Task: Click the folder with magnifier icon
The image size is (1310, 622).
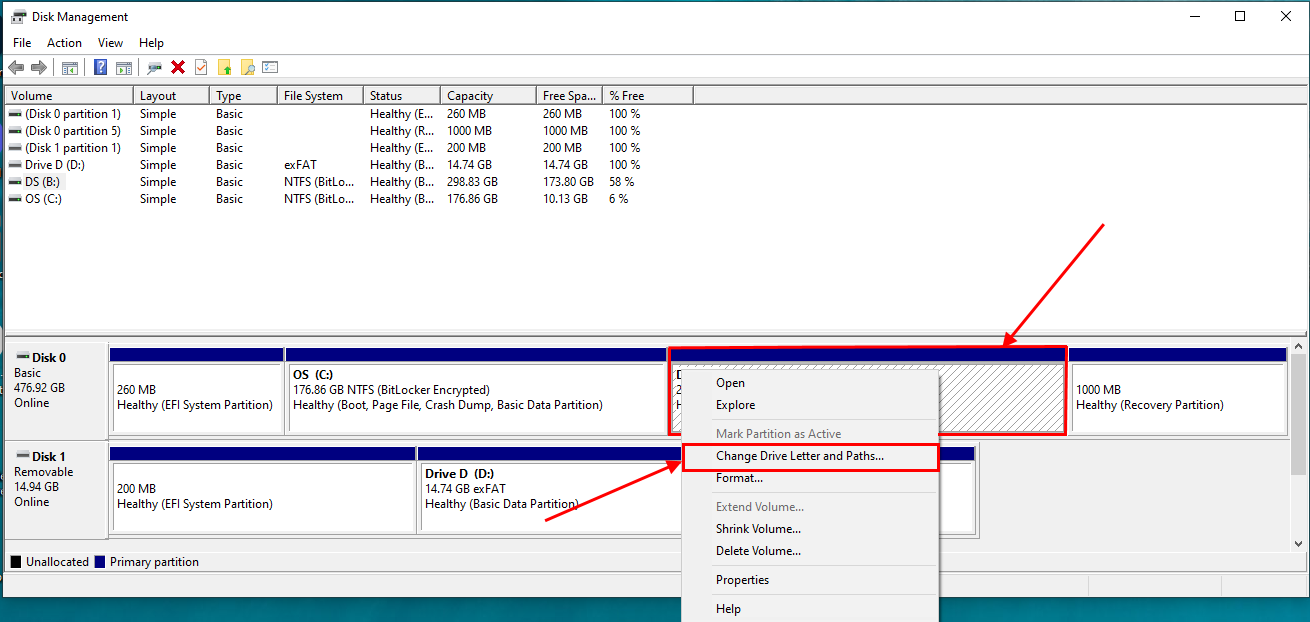Action: (248, 67)
